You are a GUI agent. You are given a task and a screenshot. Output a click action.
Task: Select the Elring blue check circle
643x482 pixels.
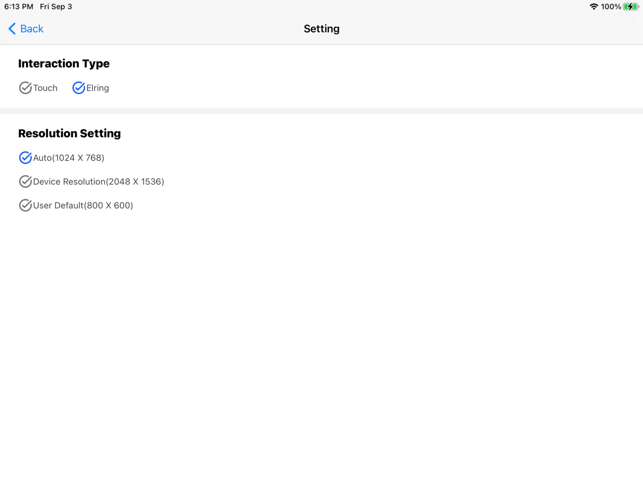pyautogui.click(x=78, y=88)
